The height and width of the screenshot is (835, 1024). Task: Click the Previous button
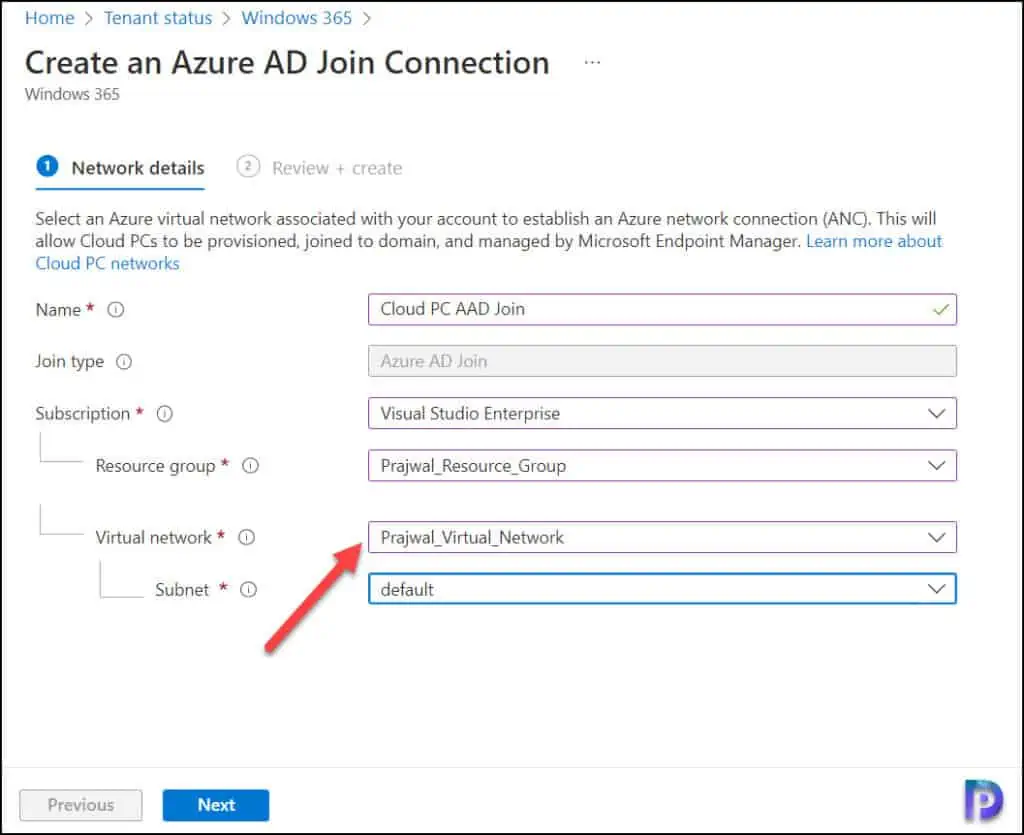[x=81, y=805]
